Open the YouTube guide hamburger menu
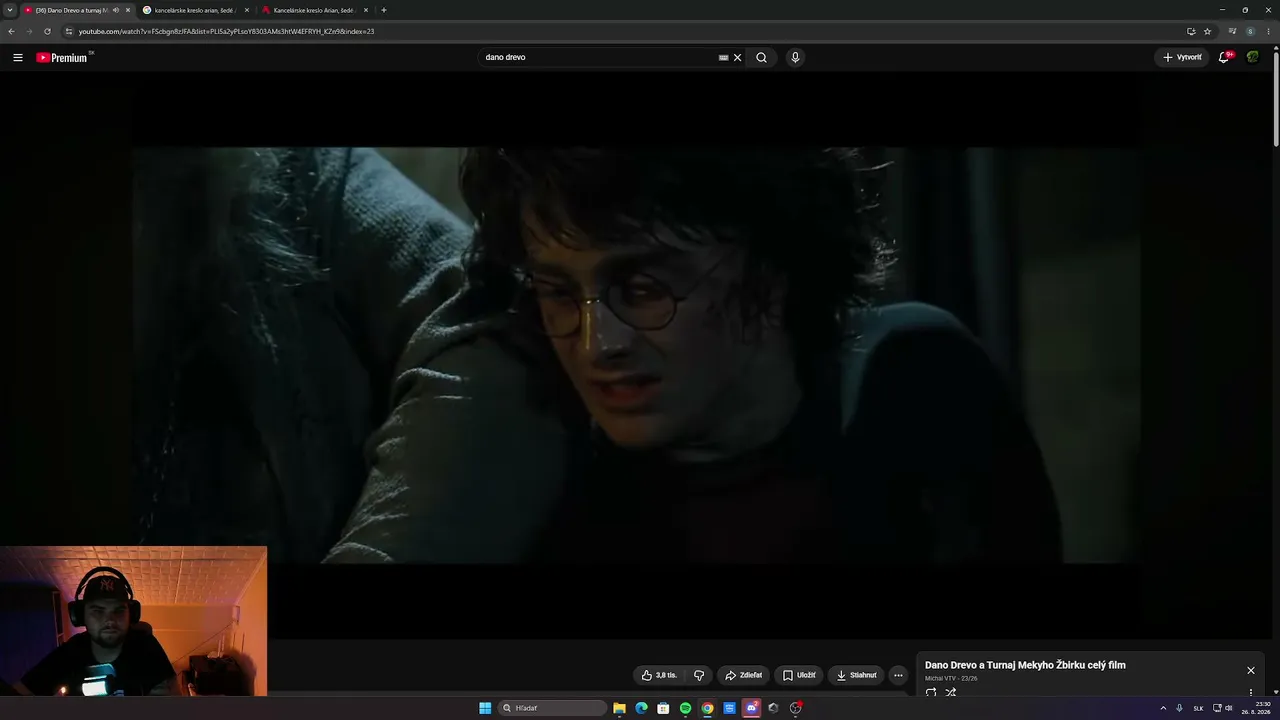The width and height of the screenshot is (1280, 720). pos(17,57)
